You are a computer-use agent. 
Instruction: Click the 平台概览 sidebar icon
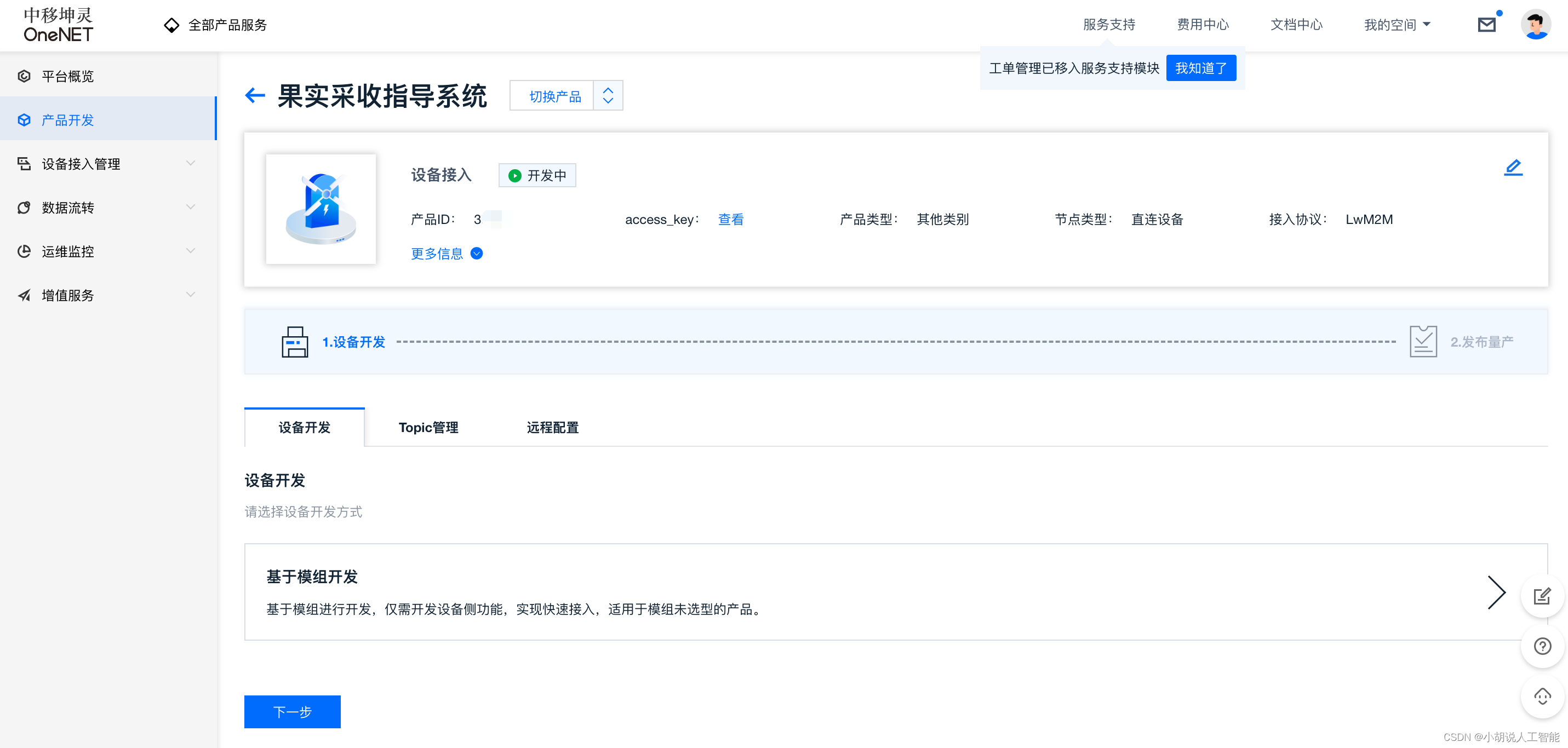(x=24, y=76)
